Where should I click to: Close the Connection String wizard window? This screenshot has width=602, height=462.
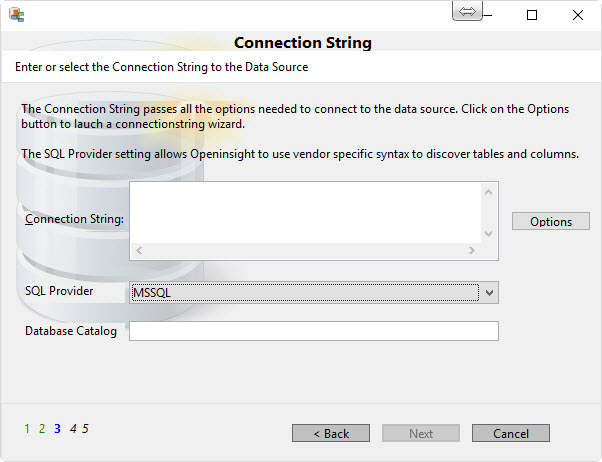pos(577,15)
